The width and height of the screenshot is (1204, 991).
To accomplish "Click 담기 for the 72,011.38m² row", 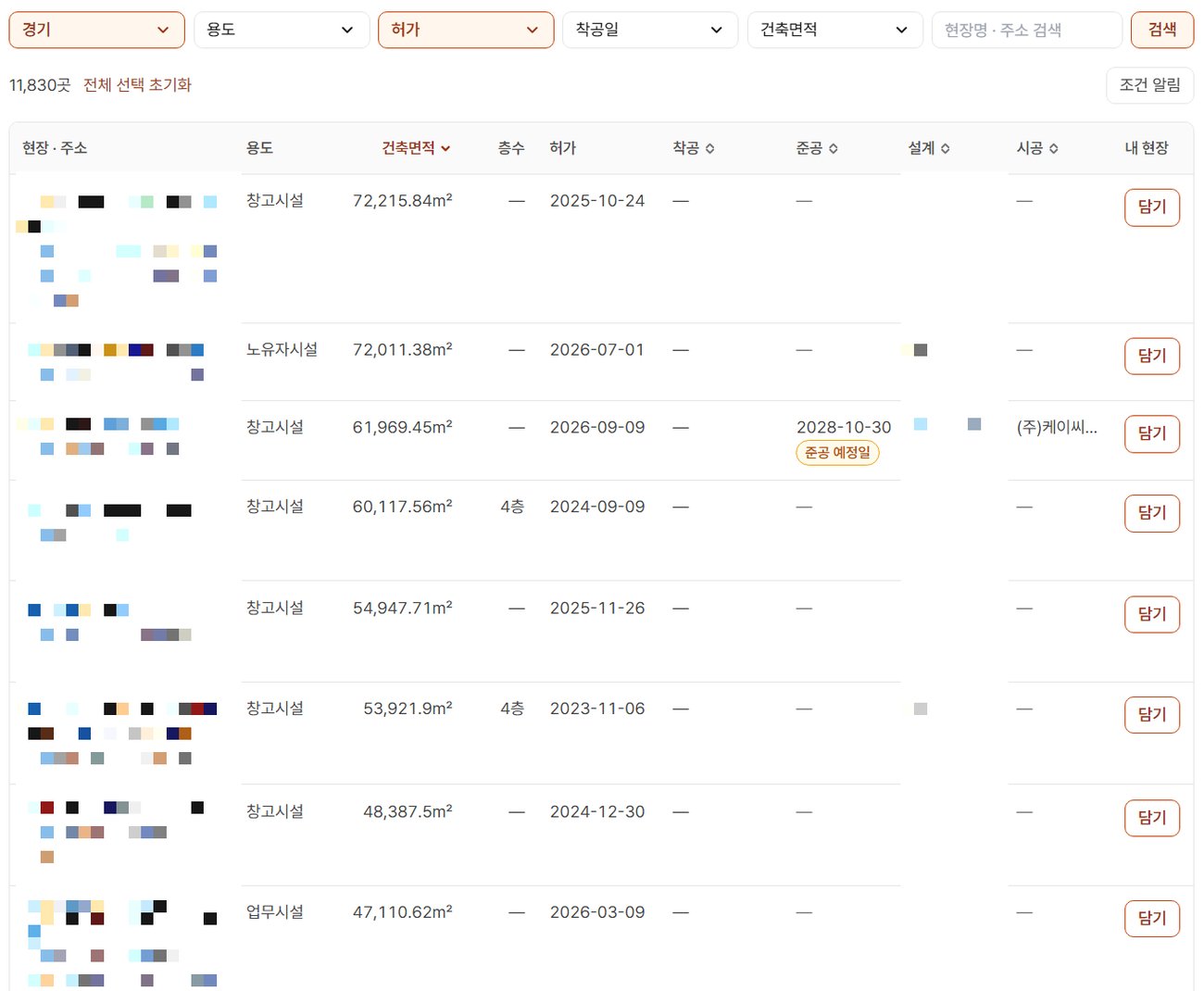I will pos(1152,356).
